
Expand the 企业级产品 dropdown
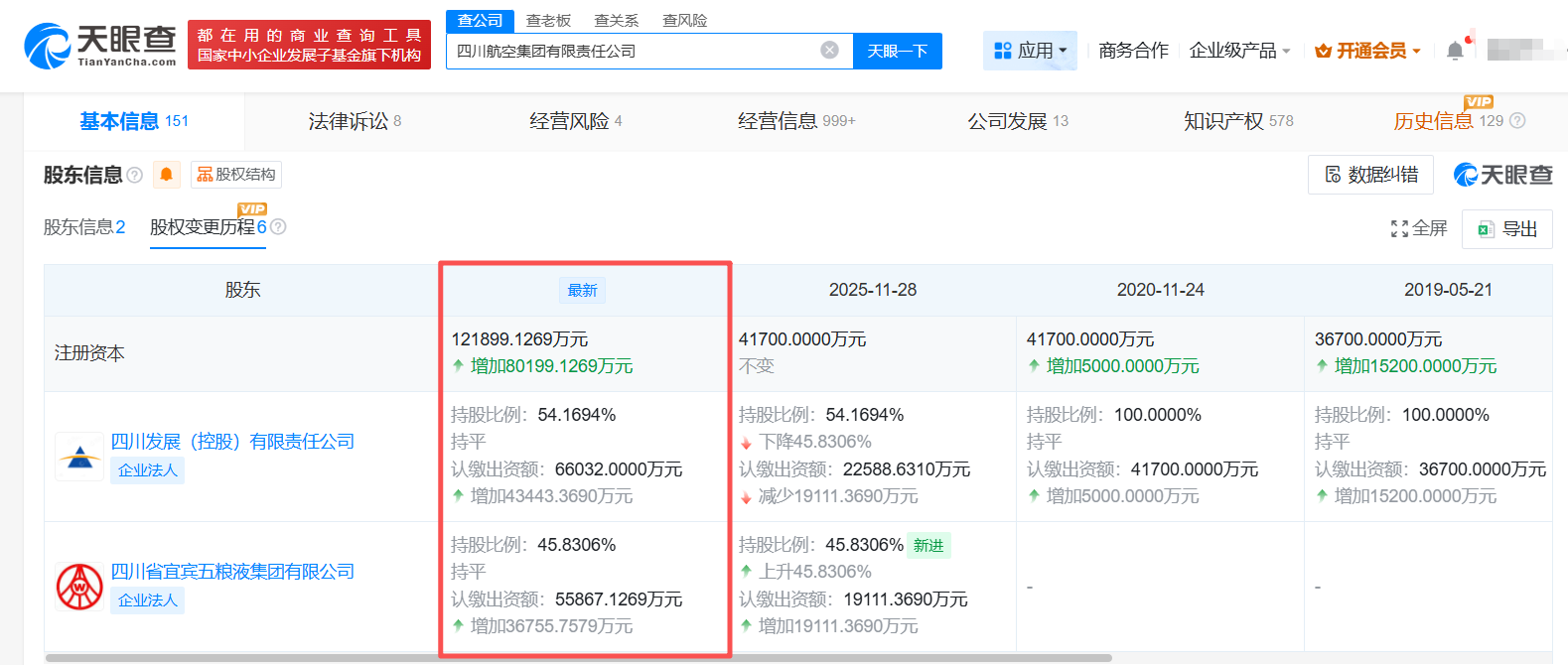click(1239, 51)
